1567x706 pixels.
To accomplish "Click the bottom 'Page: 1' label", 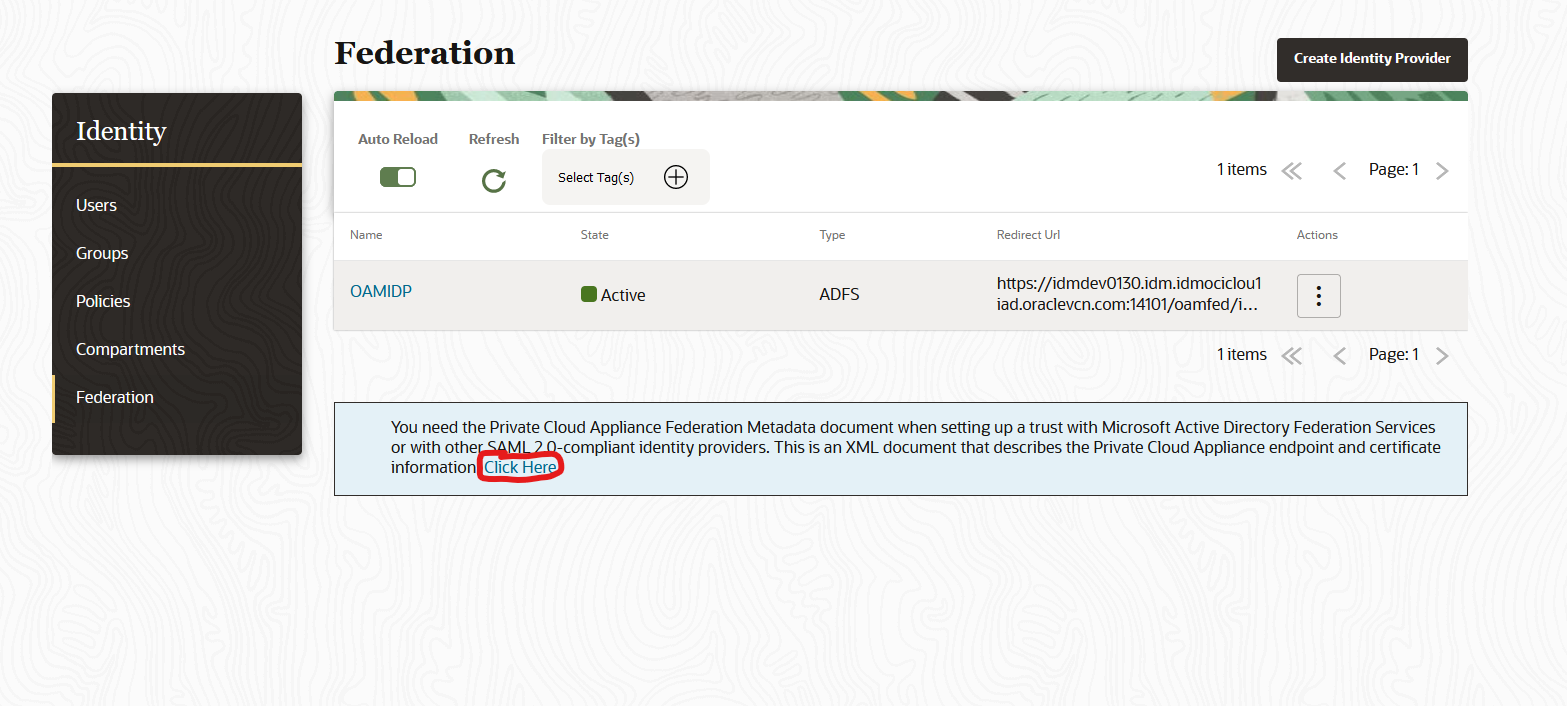I will click(1394, 355).
